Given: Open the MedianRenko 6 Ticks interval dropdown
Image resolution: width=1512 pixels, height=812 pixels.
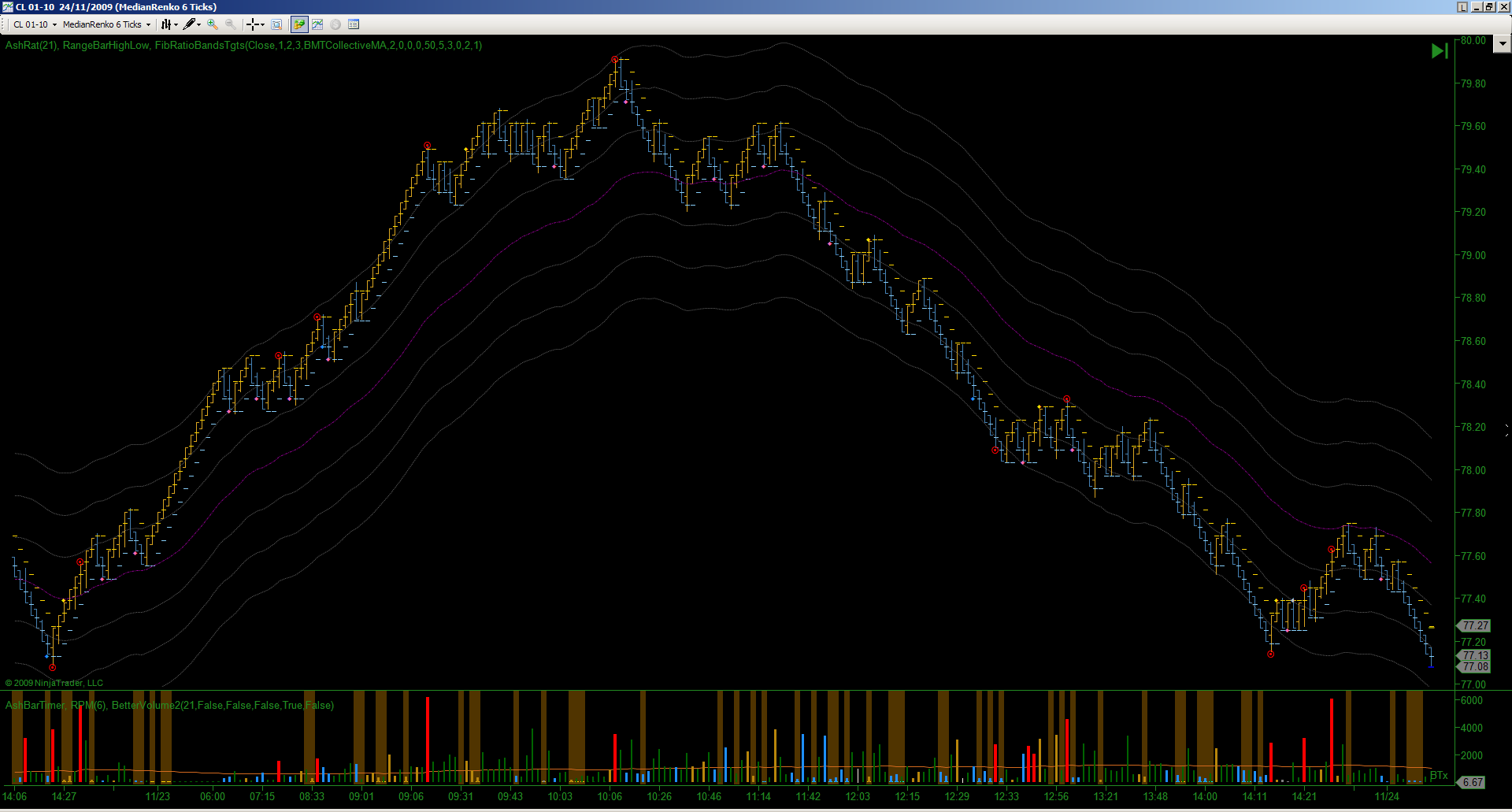Looking at the screenshot, I should point(106,24).
